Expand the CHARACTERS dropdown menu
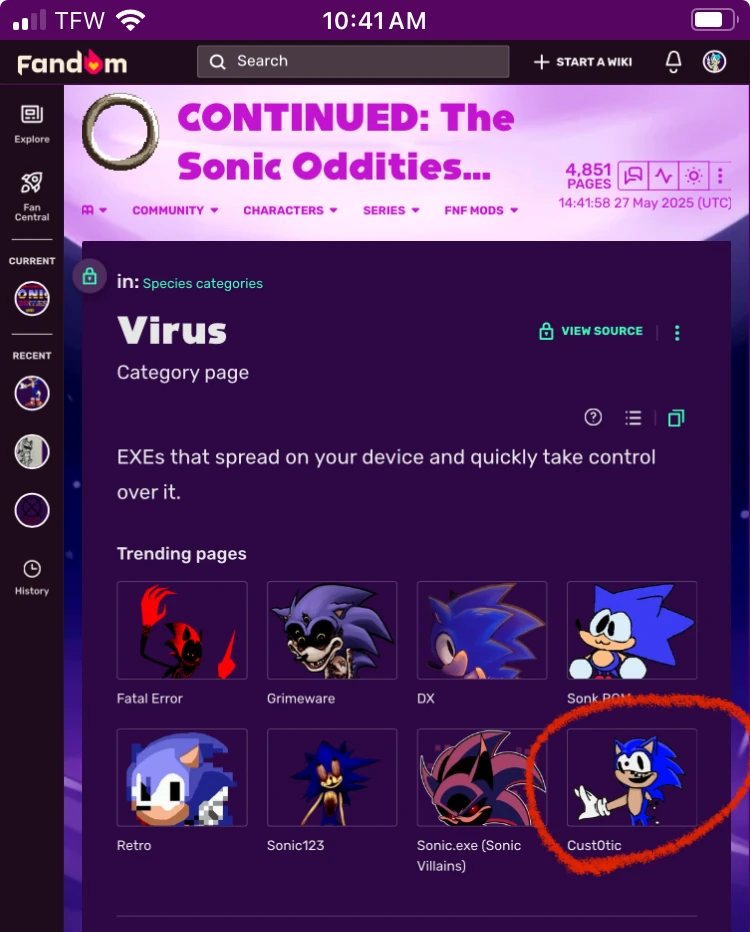Viewport: 750px width, 932px height. (290, 210)
